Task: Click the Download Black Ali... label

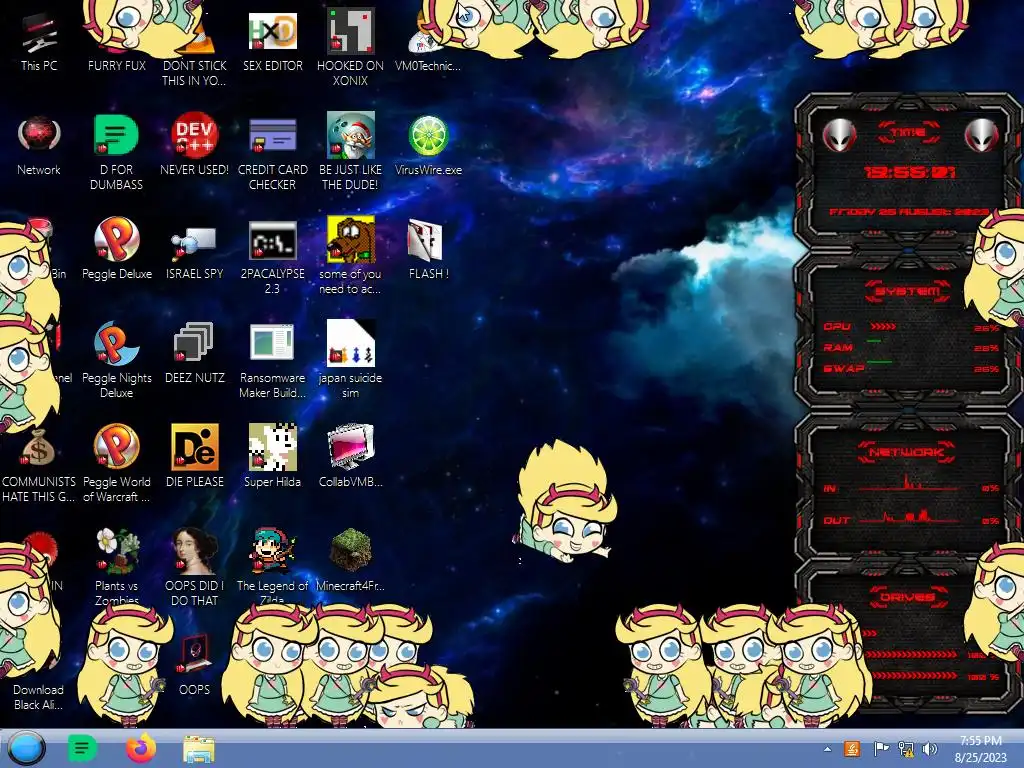Action: coord(38,697)
